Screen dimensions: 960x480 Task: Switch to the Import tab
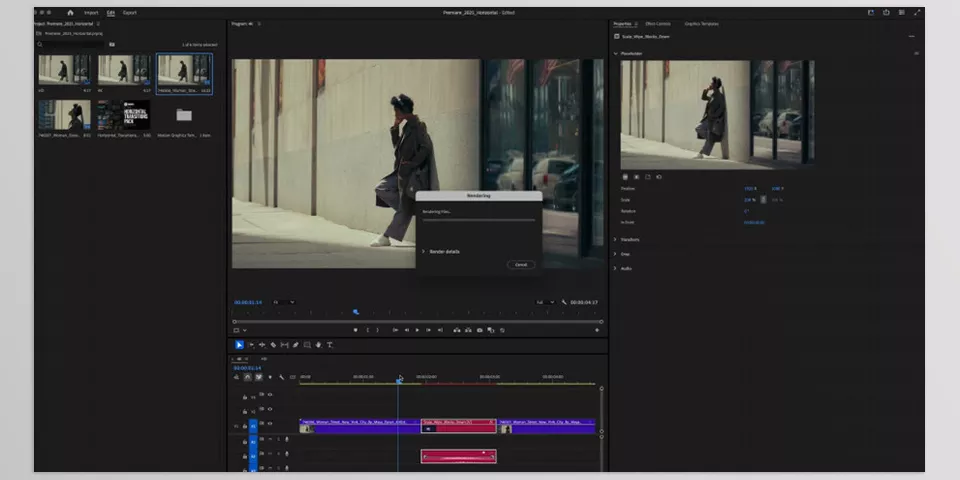[91, 12]
